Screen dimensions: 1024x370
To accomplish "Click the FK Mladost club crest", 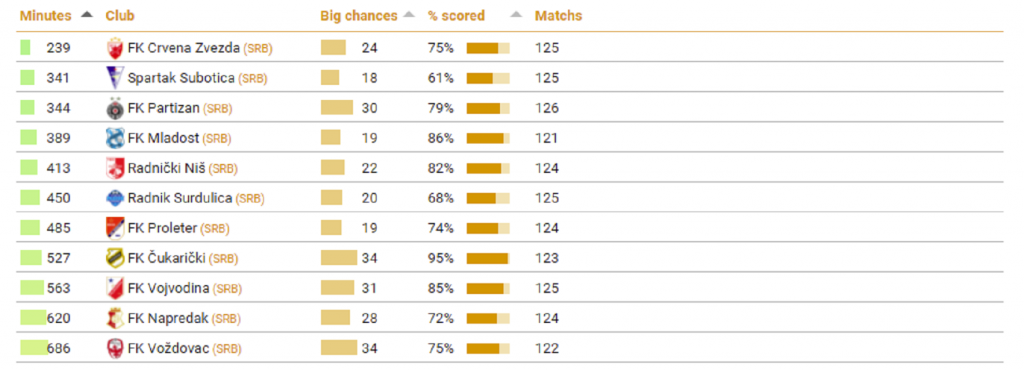I will (114, 138).
